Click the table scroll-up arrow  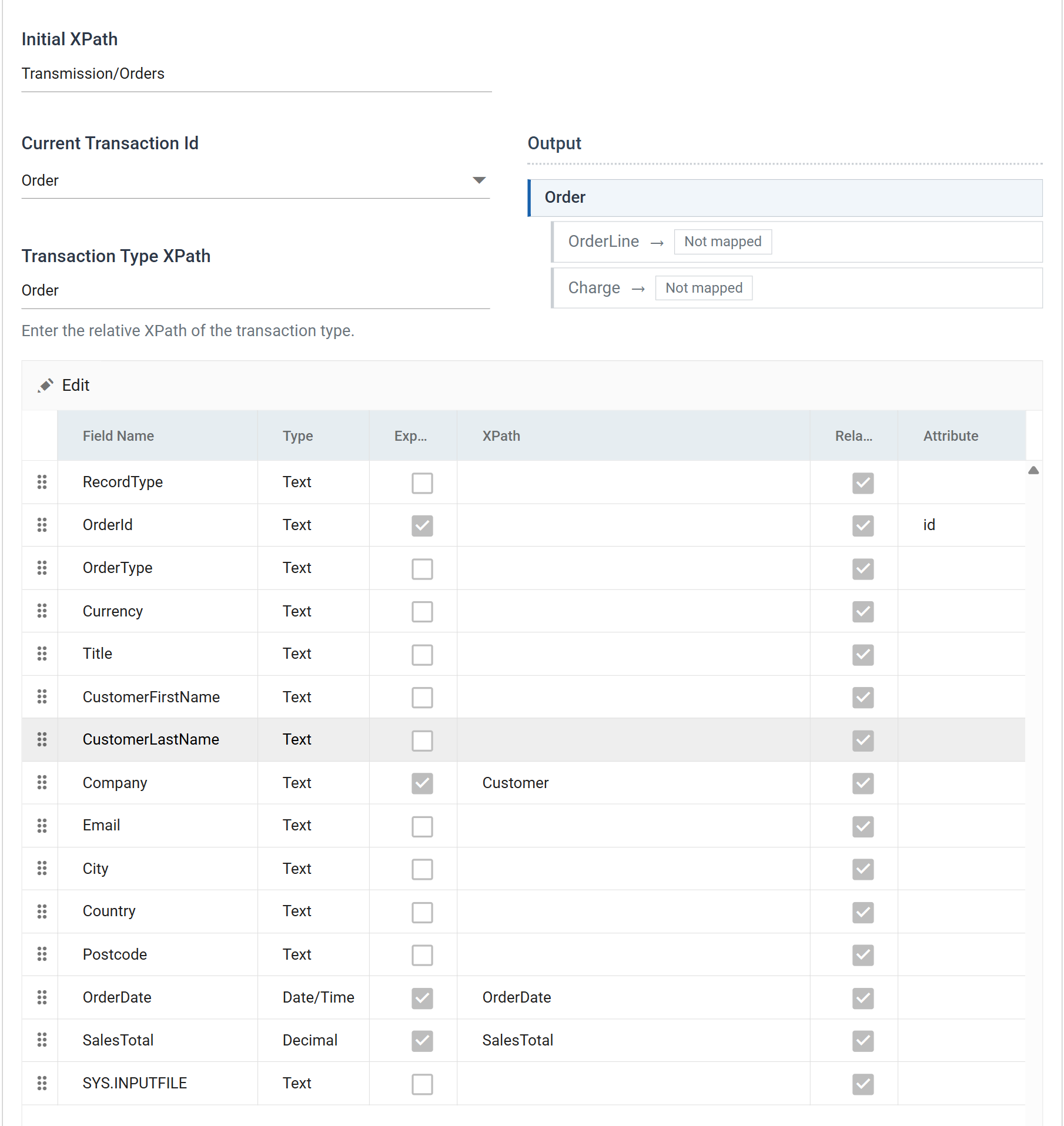click(1033, 470)
